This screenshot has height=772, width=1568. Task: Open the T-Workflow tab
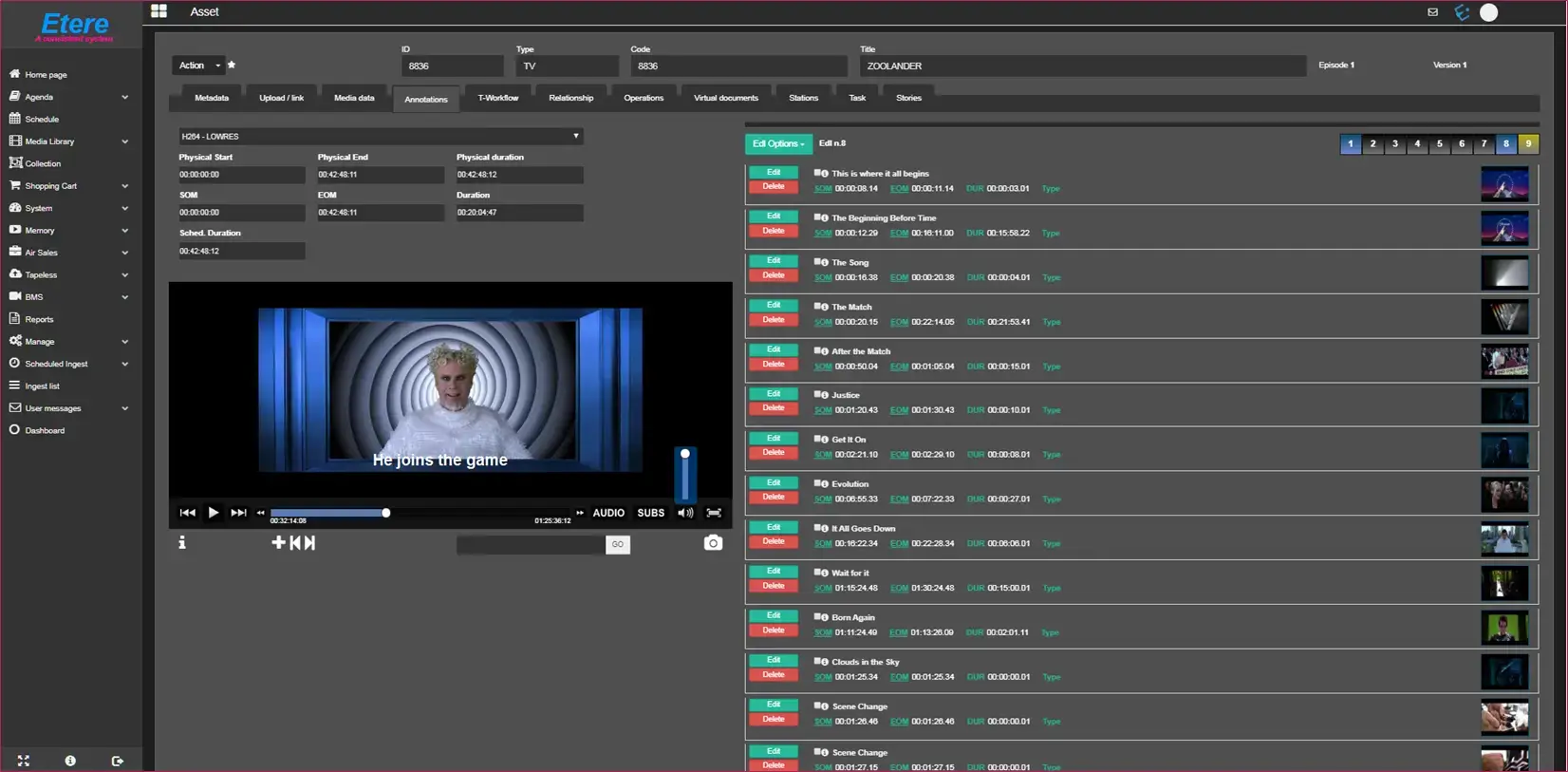pos(497,98)
